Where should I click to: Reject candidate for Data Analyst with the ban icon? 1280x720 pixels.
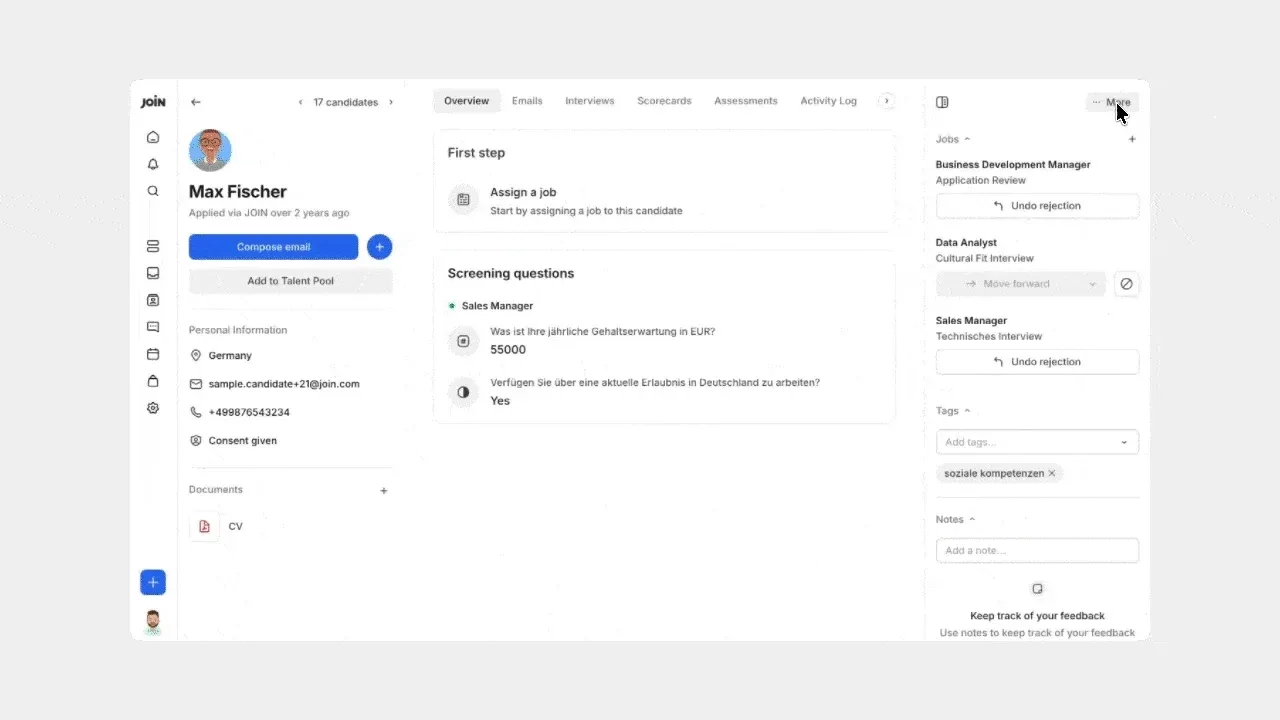point(1126,284)
